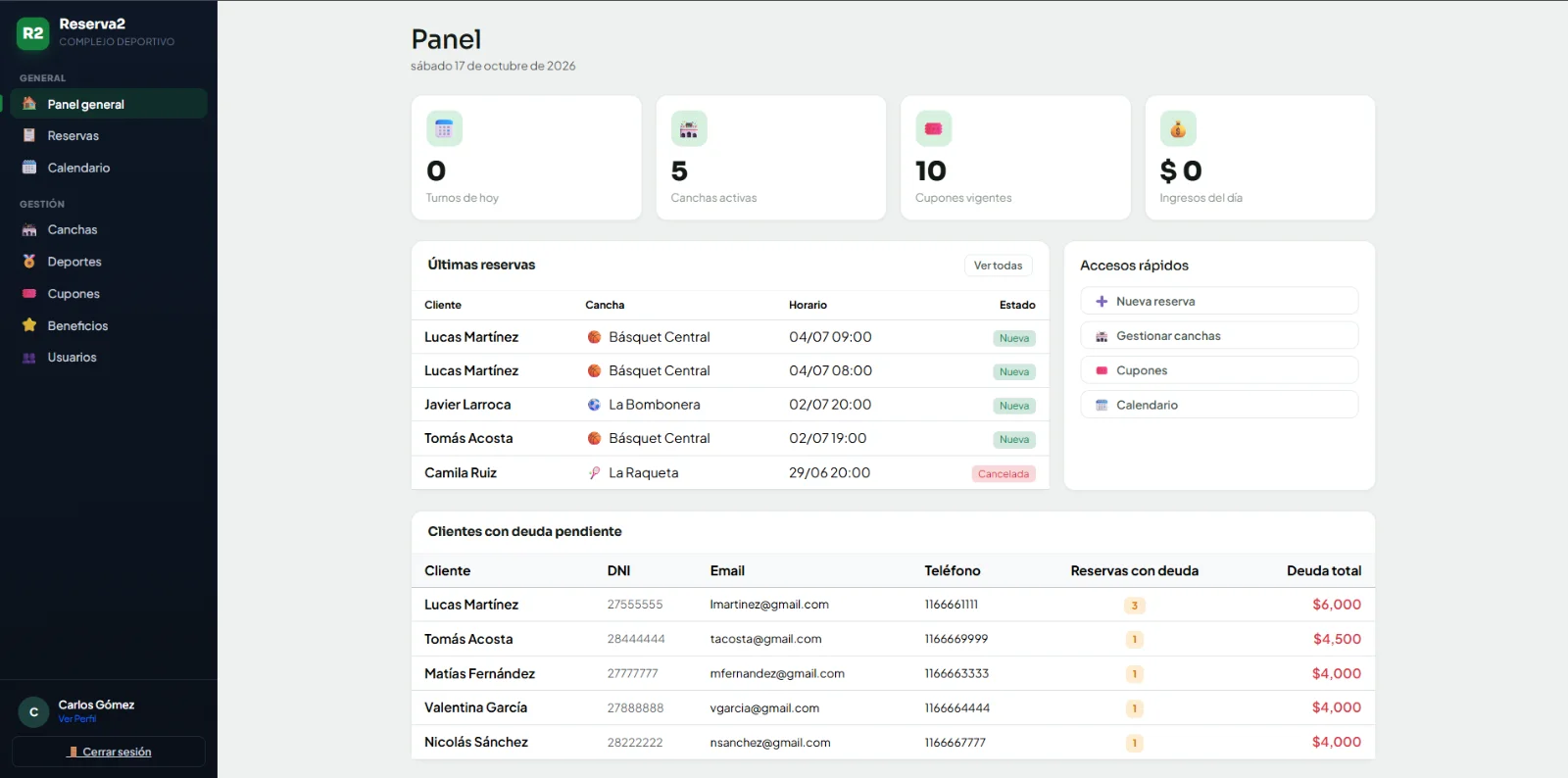Click the Canchas stadium icon in sidebar
The width and height of the screenshot is (1568, 778).
click(x=29, y=229)
